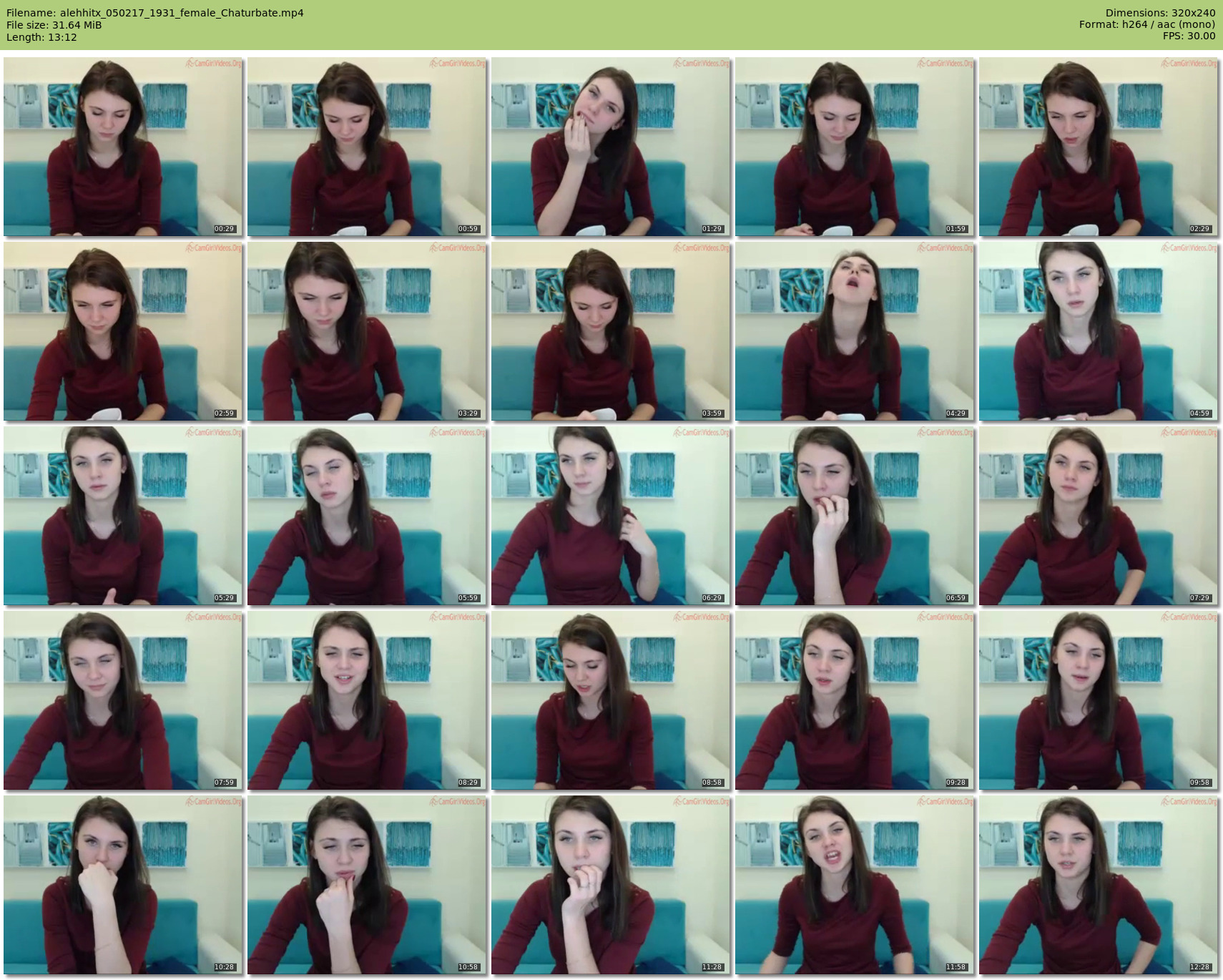Select the frame at 07:59
This screenshot has width=1223, height=980.
coord(123,700)
